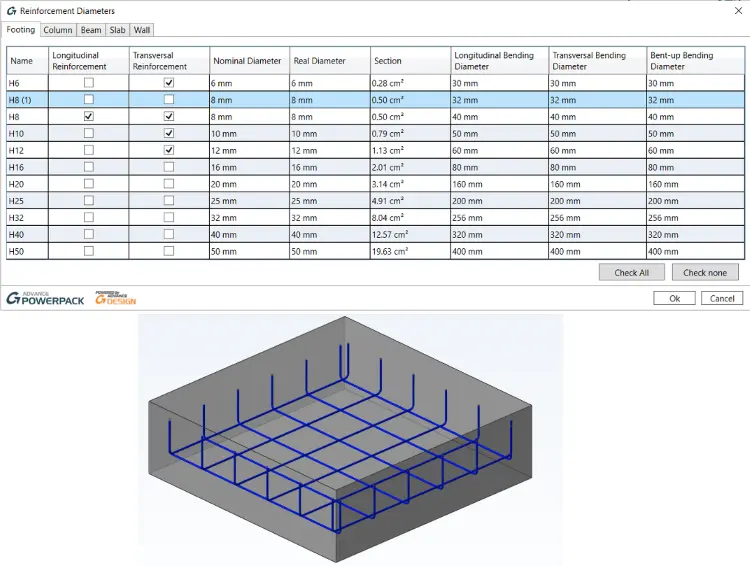Click the 1.13 cm² Section cell

[410, 151]
